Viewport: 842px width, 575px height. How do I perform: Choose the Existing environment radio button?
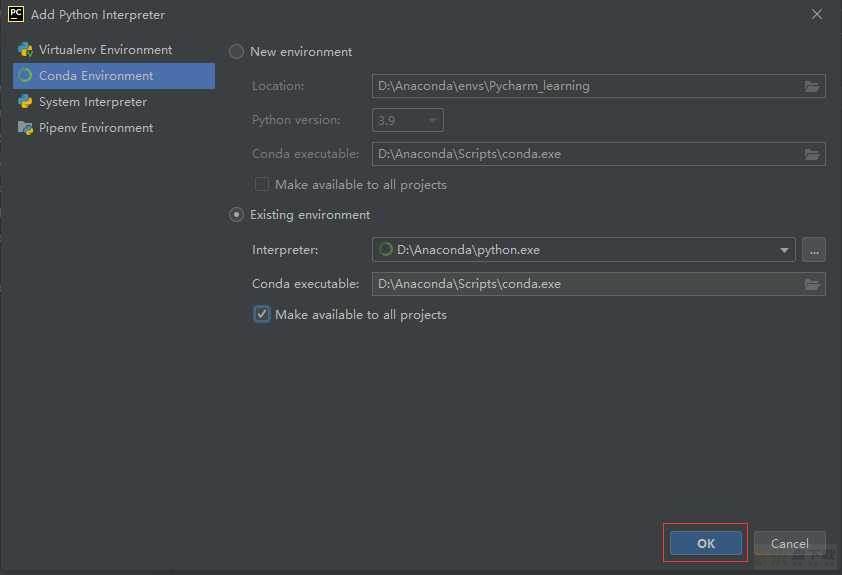(x=236, y=215)
